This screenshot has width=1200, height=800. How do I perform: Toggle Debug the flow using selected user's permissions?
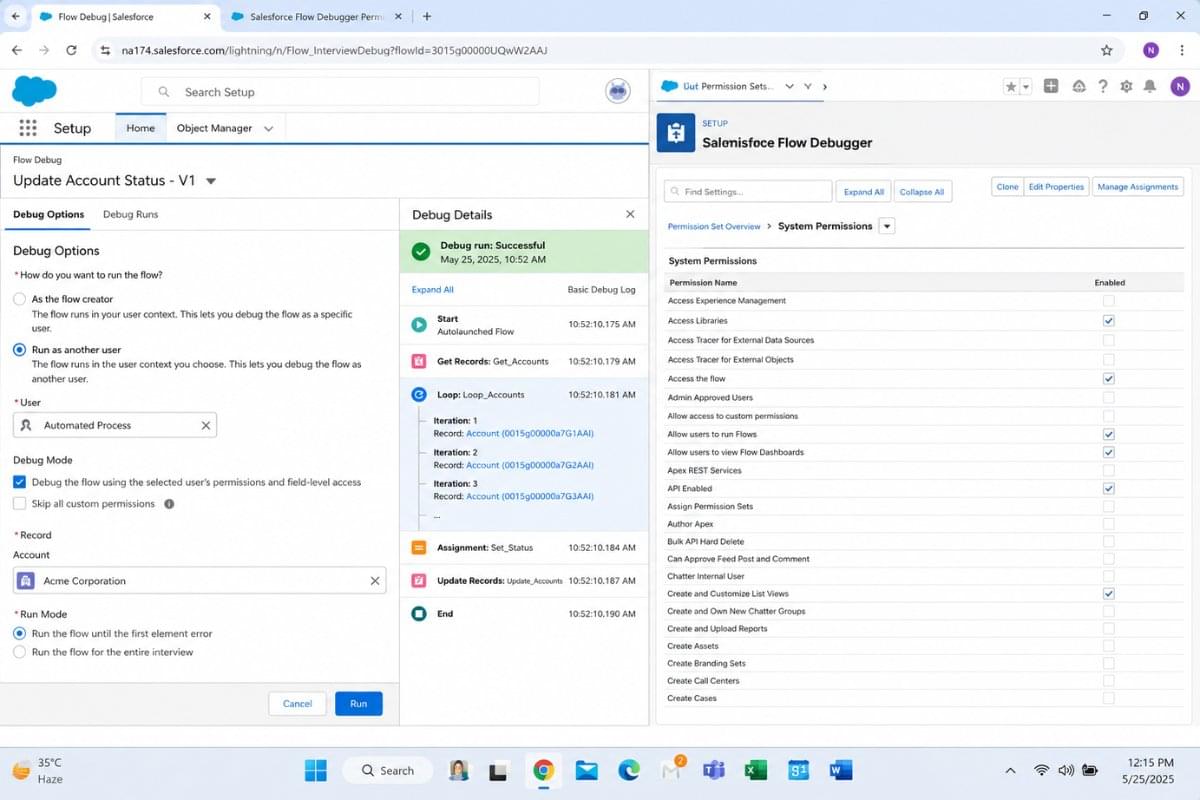[19, 482]
